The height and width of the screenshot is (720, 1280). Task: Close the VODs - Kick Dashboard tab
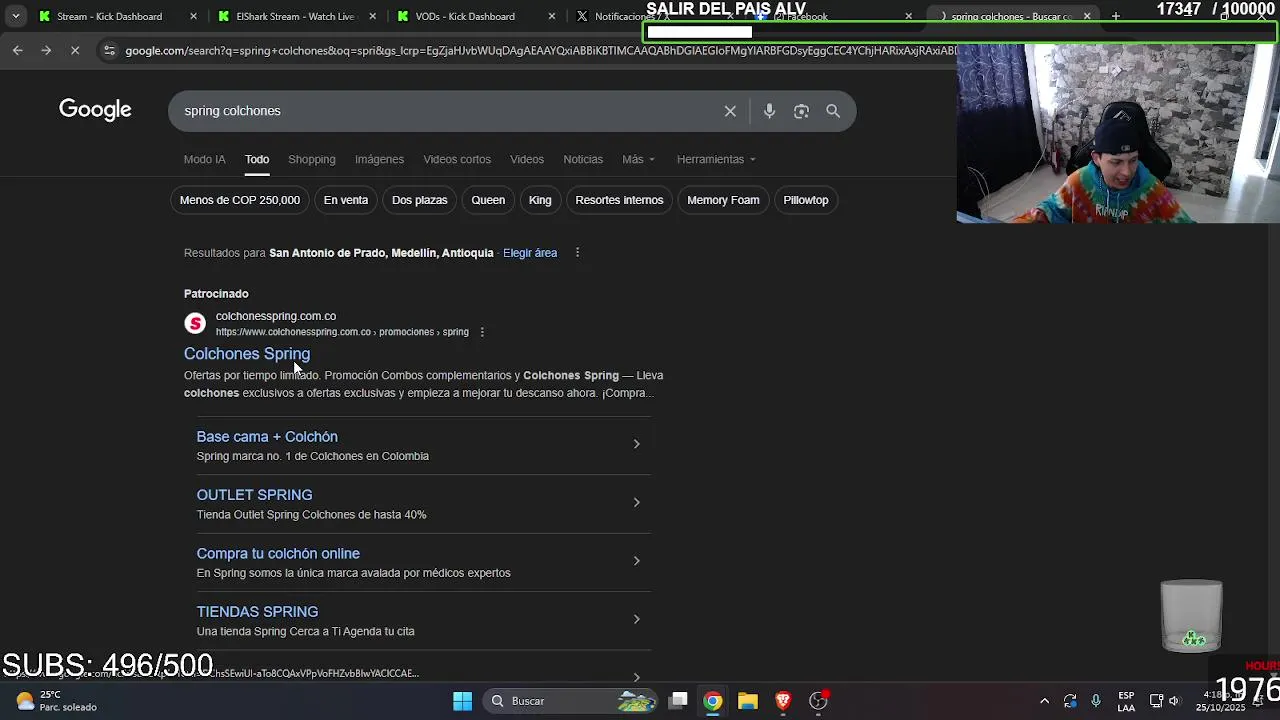point(553,16)
